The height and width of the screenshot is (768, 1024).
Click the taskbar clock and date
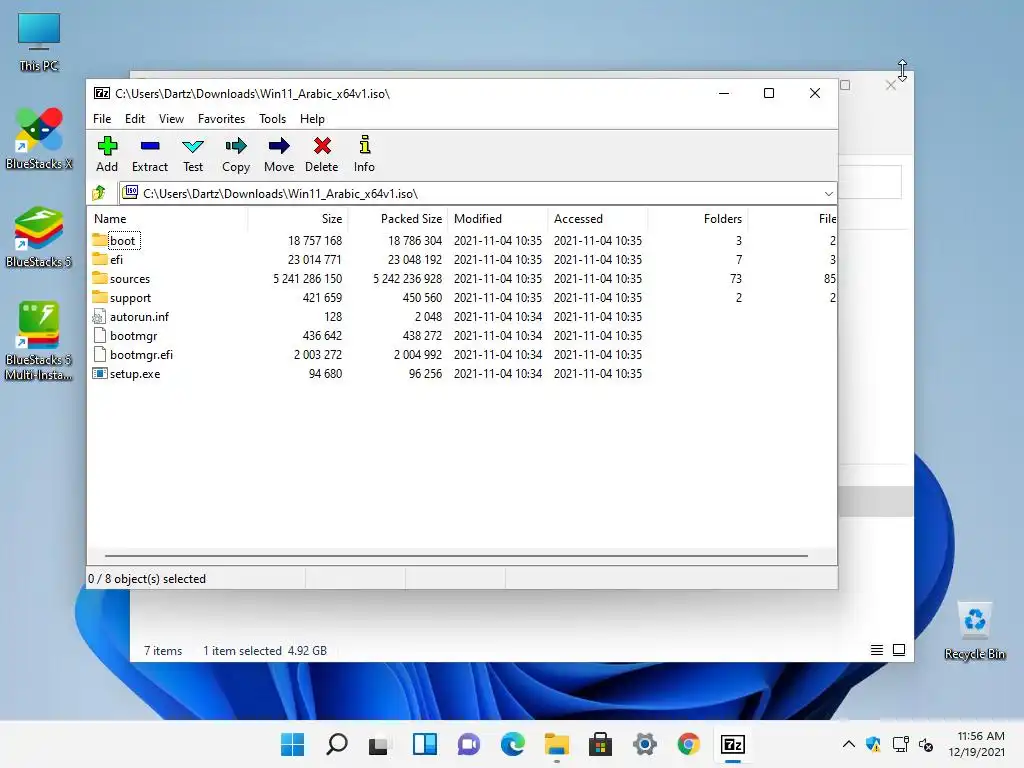(x=977, y=744)
